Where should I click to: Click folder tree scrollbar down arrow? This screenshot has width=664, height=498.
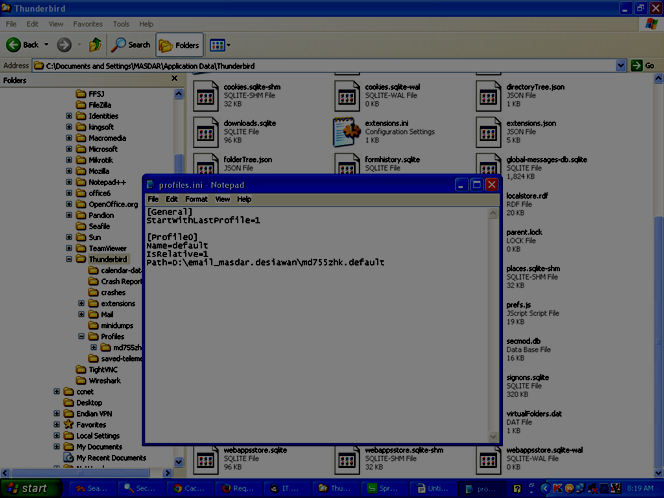(x=179, y=462)
